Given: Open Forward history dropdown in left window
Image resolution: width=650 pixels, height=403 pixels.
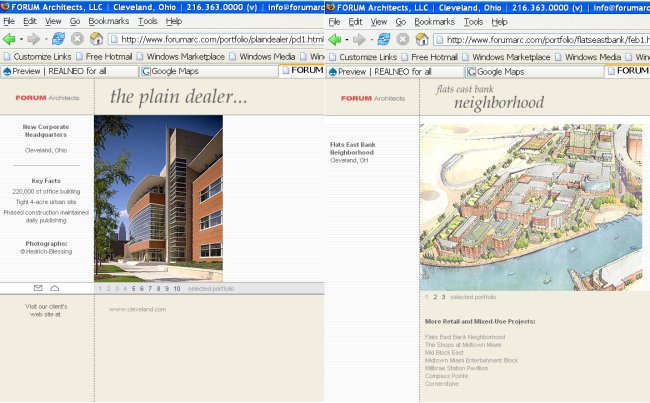Looking at the screenshot, I should point(46,40).
